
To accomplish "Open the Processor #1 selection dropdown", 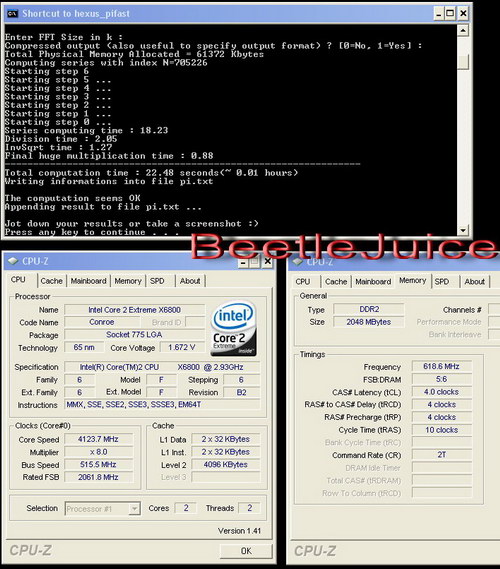I will point(134,509).
